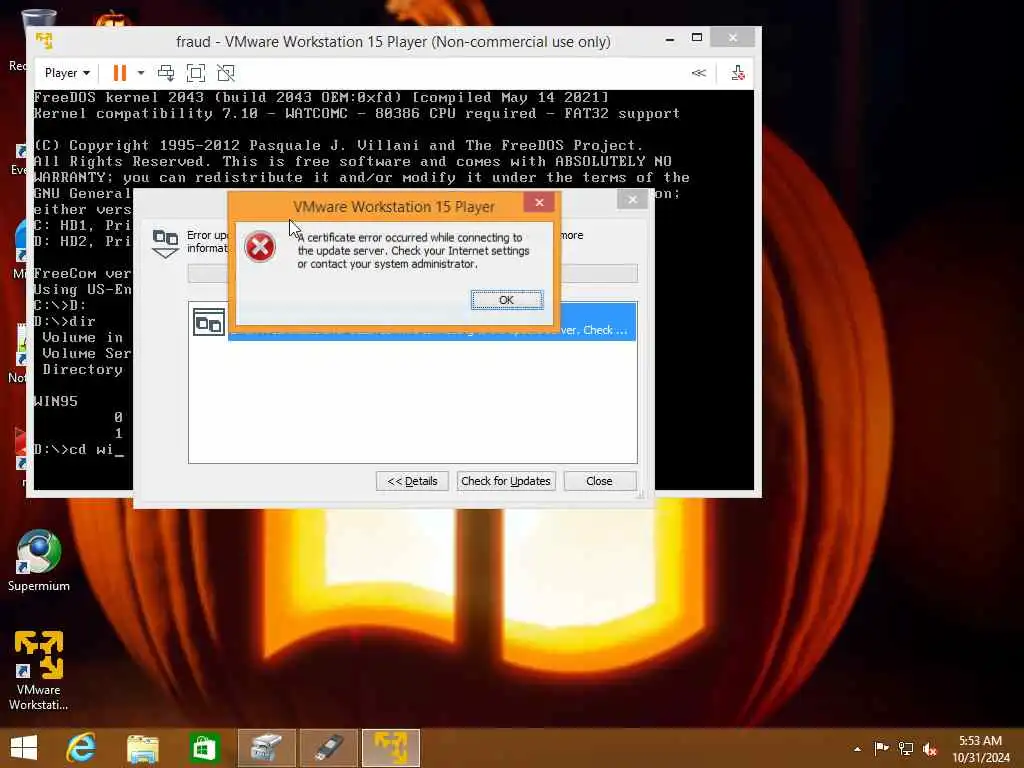The height and width of the screenshot is (768, 1024).
Task: Click the 'D:\>cd wi_' command prompt line
Action: (x=78, y=449)
